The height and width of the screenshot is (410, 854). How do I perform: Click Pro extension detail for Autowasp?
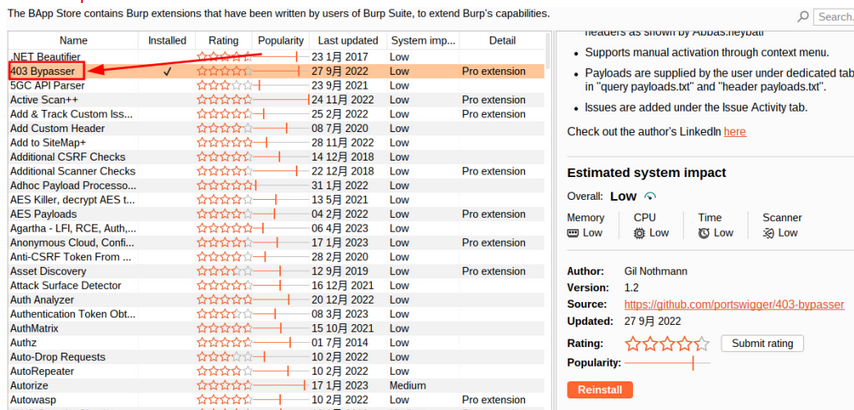point(493,400)
